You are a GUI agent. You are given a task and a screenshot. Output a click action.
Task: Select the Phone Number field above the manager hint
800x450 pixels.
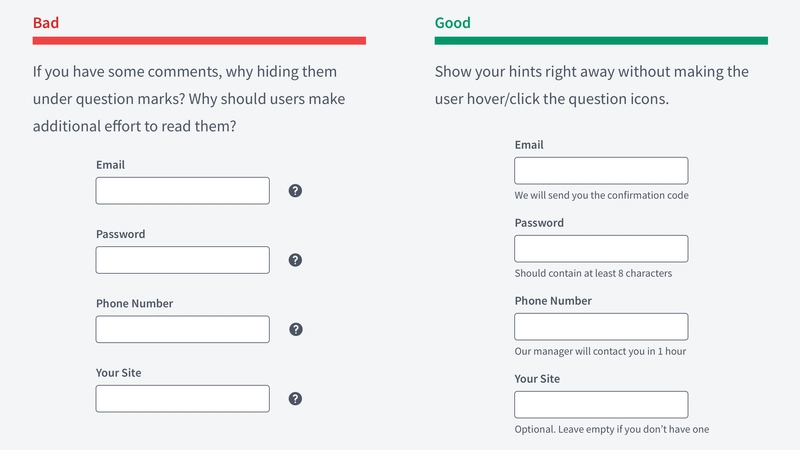pyautogui.click(x=601, y=327)
